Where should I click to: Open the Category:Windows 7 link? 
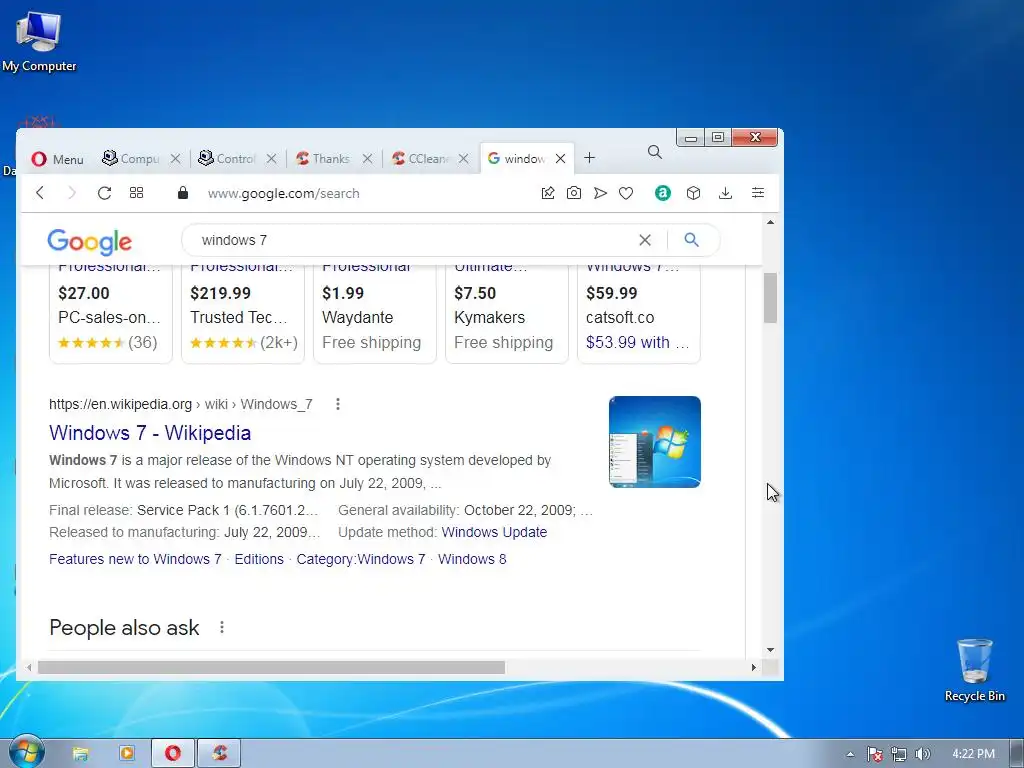360,559
